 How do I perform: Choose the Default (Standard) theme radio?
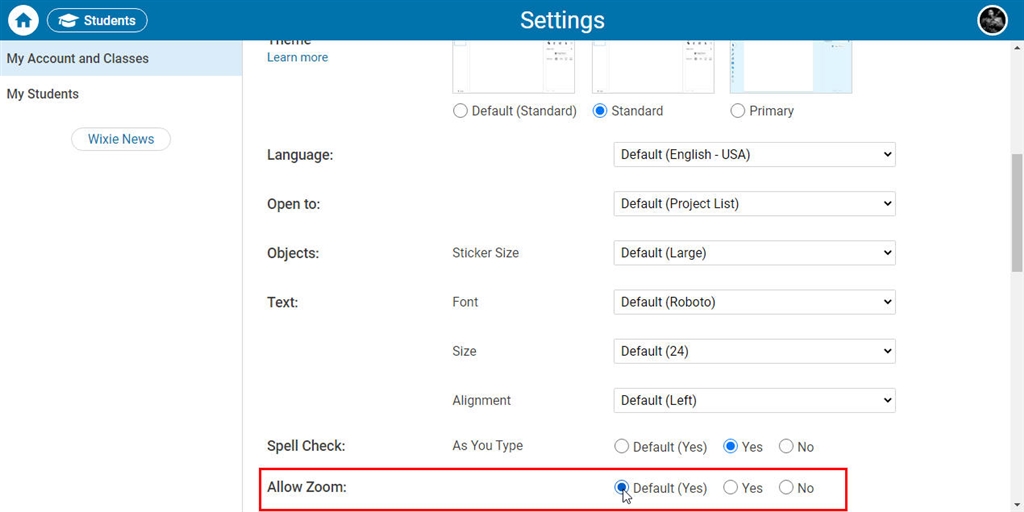(460, 111)
